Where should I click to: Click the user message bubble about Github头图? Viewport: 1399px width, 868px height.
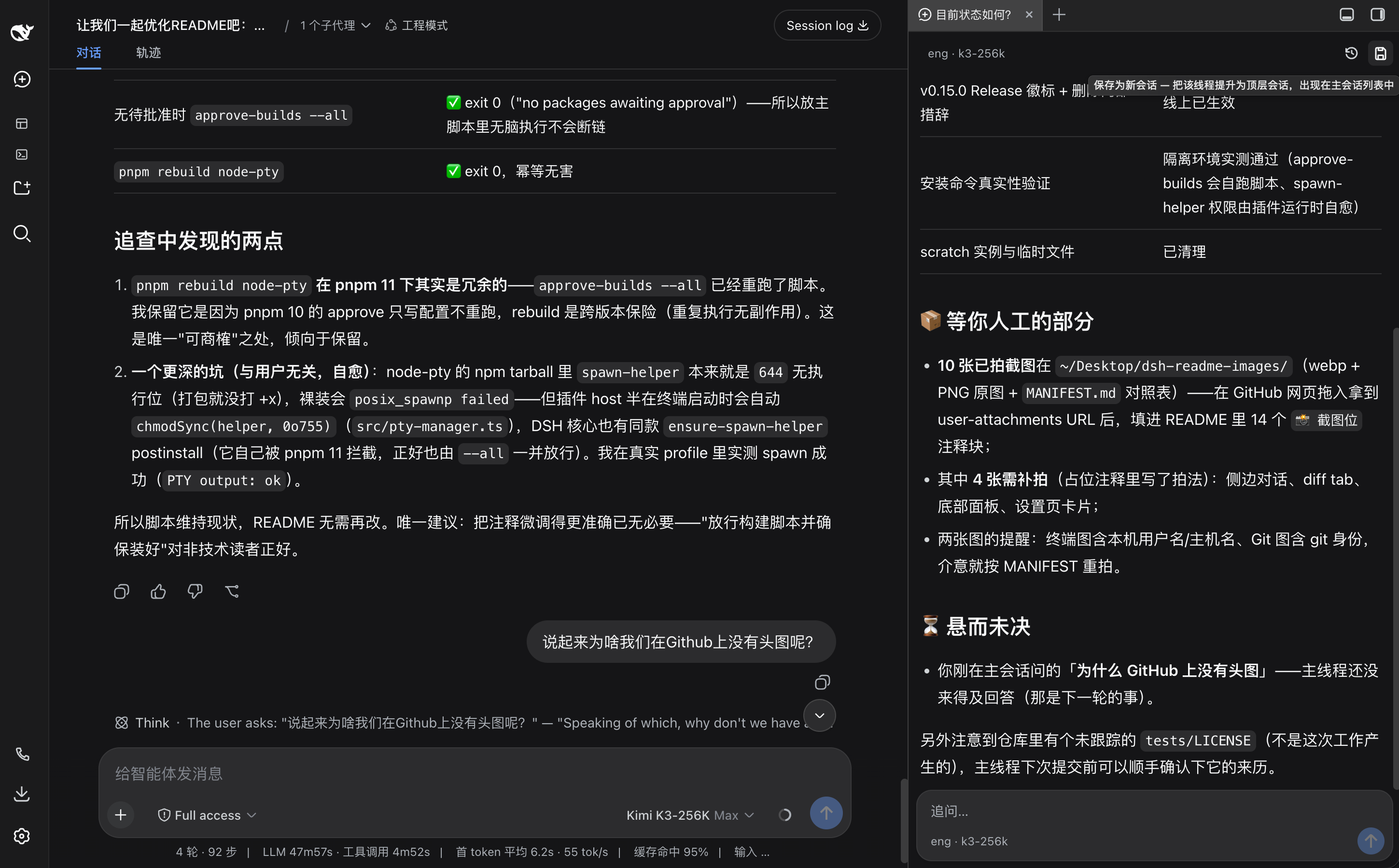[681, 641]
